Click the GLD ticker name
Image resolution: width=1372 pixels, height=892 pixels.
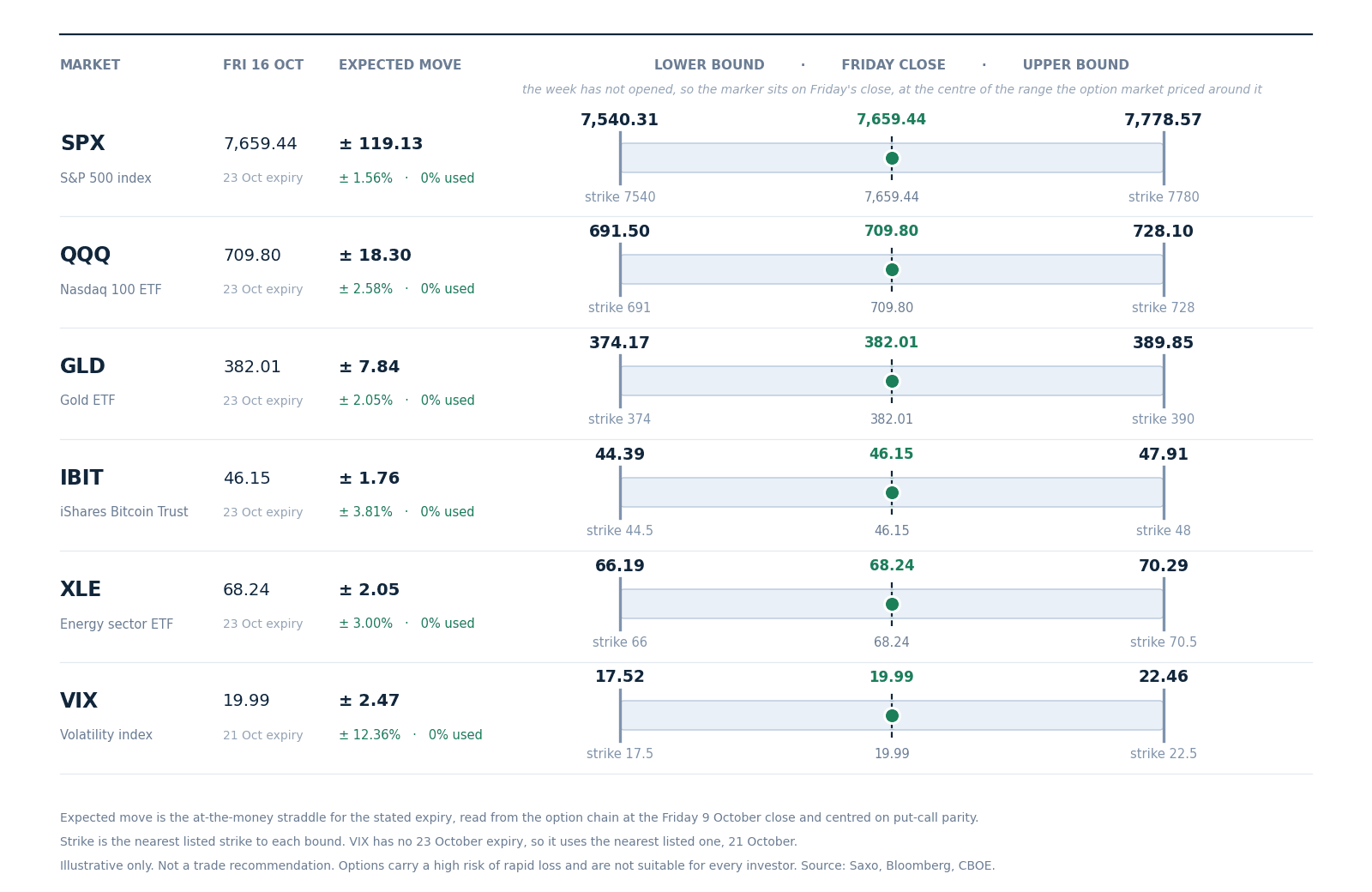pos(82,367)
